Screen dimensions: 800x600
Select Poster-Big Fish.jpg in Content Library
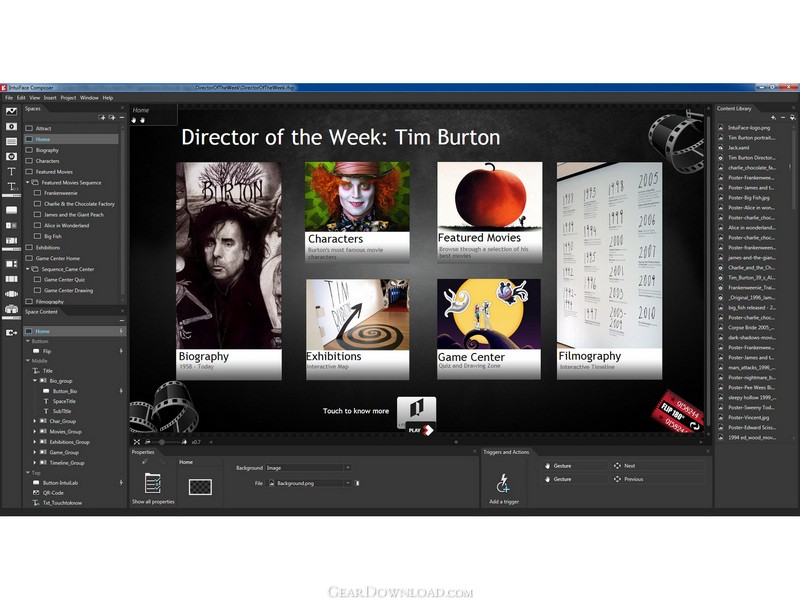[748, 197]
